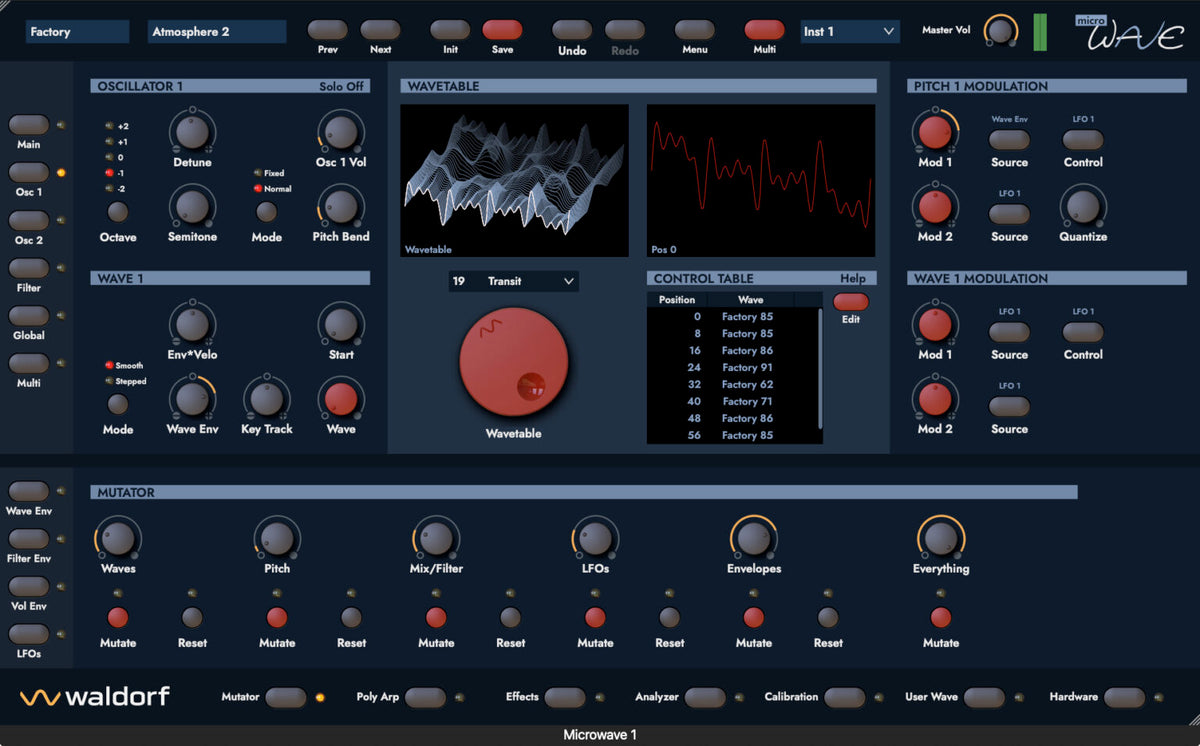
Task: Select the Factory bank field
Action: (78, 32)
